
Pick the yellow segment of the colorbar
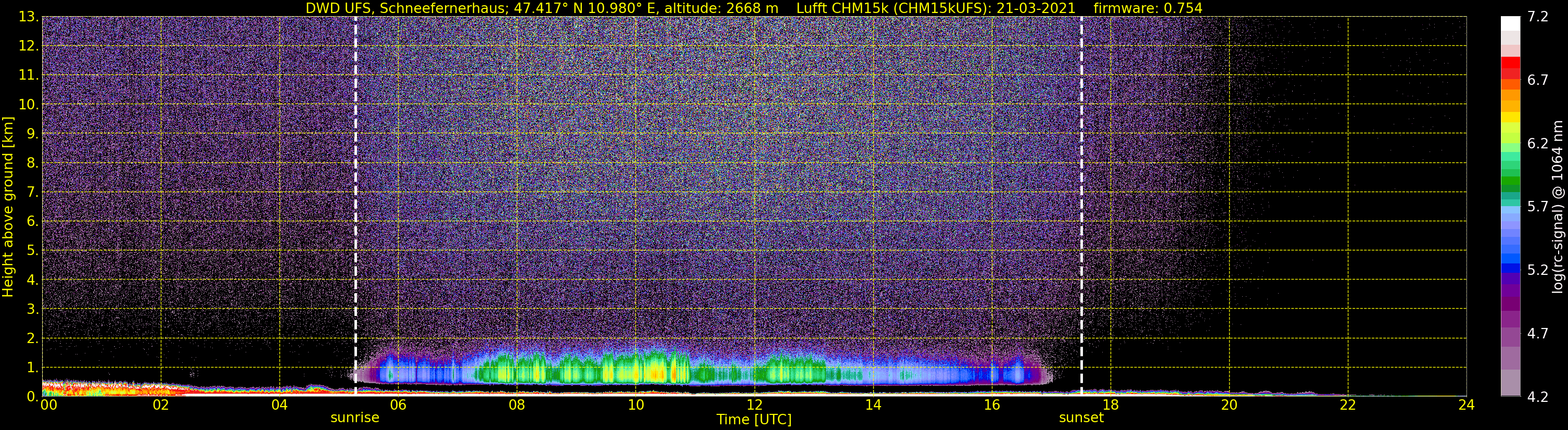point(1510,118)
